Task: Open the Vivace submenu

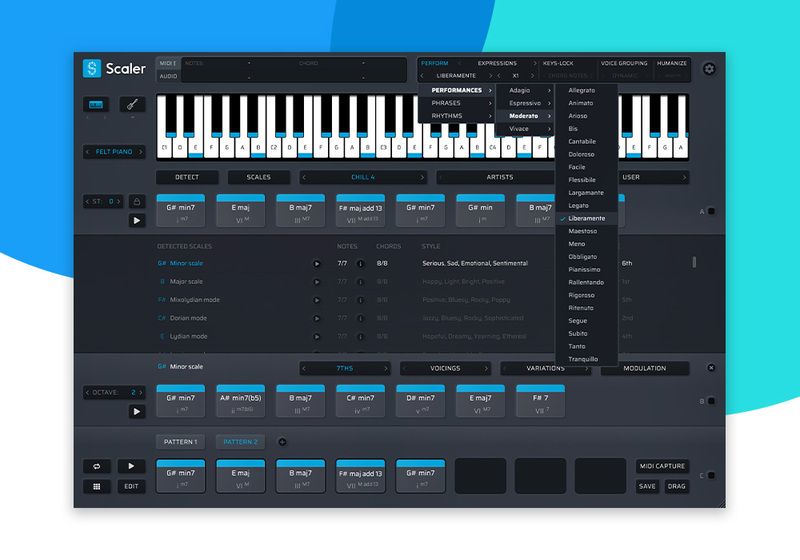Action: tap(525, 129)
